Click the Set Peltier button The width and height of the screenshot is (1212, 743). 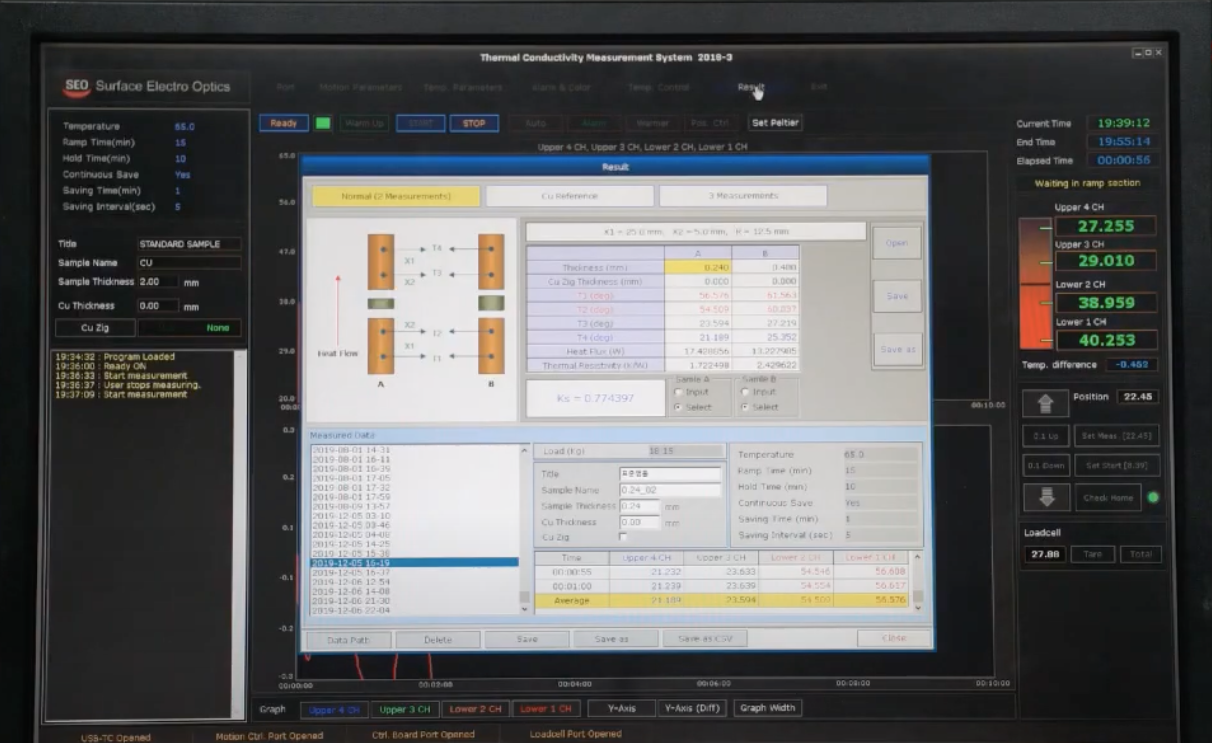(x=776, y=124)
